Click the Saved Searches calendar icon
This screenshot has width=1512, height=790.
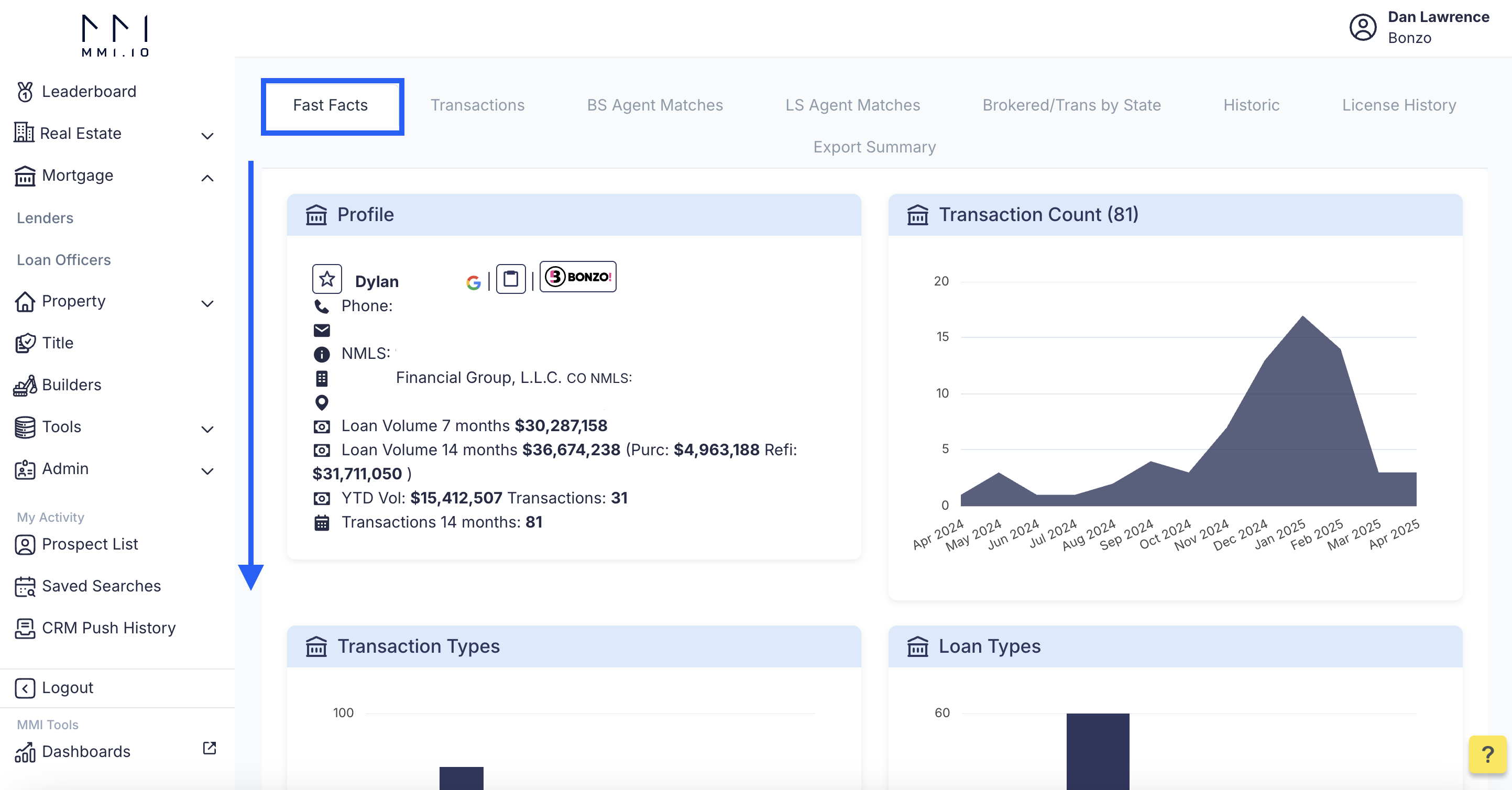click(x=25, y=586)
